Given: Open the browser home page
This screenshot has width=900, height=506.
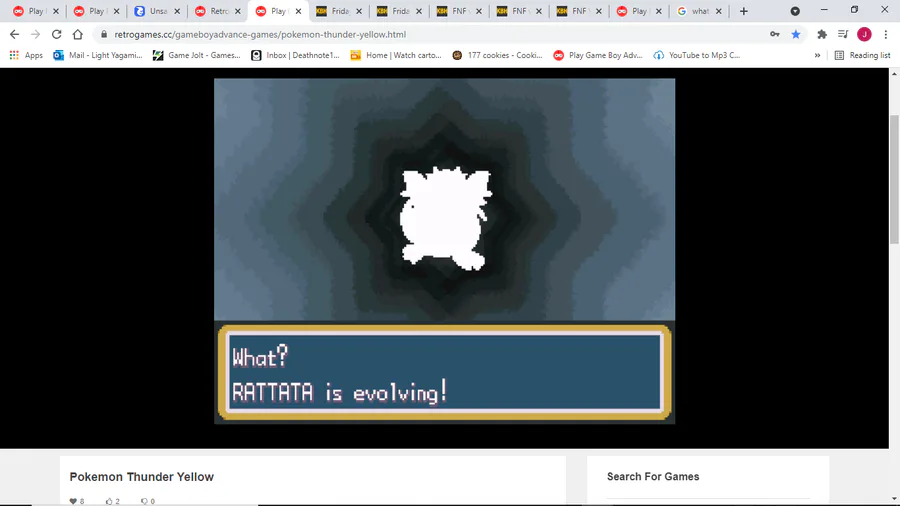Looking at the screenshot, I should click(77, 34).
